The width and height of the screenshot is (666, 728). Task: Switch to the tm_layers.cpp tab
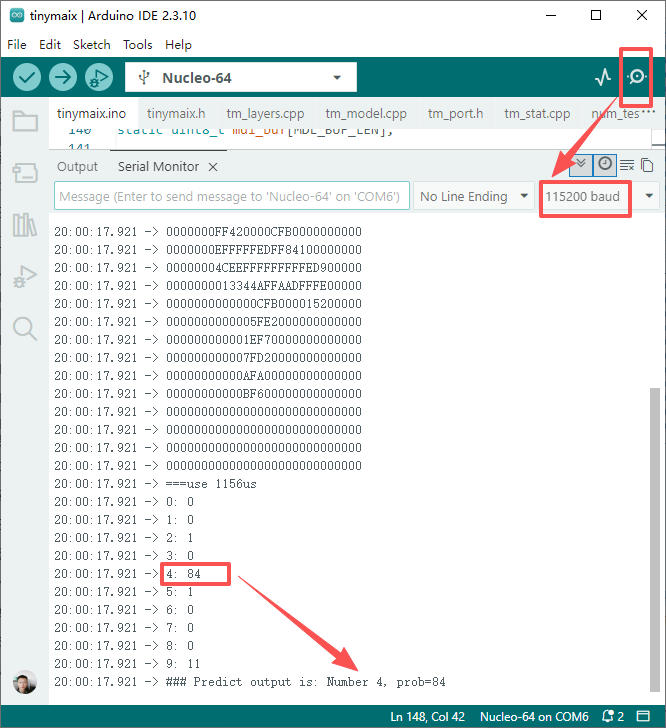tap(265, 113)
